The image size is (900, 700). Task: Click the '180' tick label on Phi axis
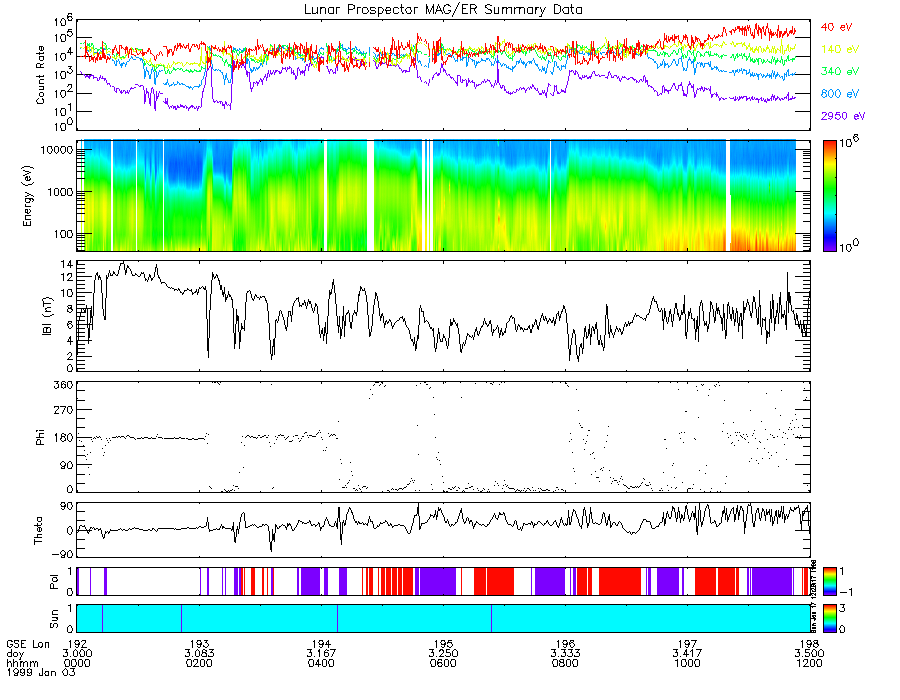point(64,438)
